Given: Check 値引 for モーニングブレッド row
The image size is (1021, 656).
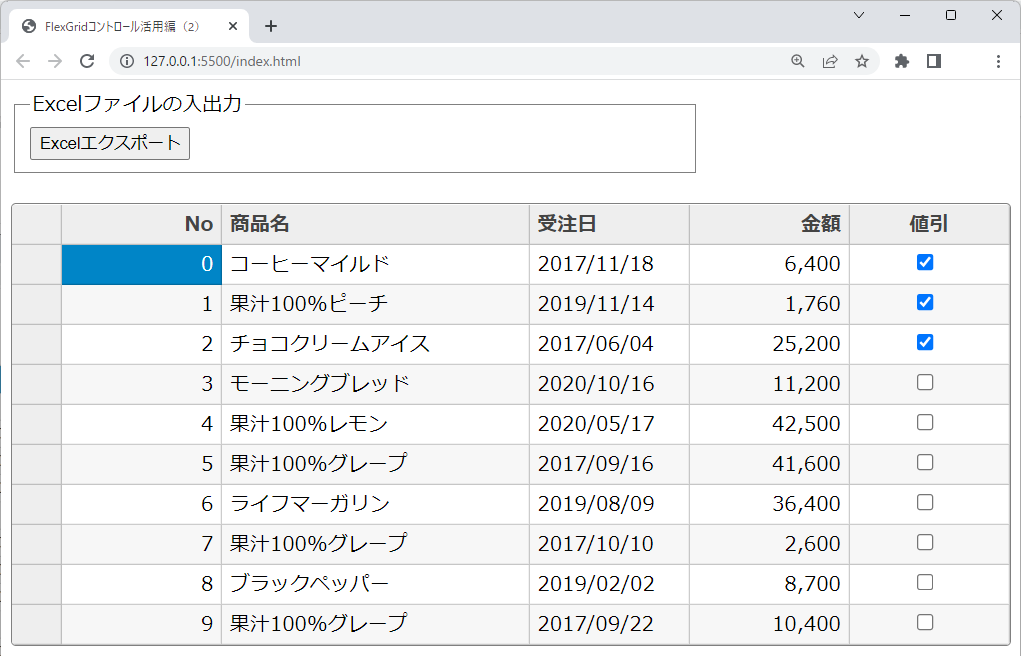Looking at the screenshot, I should pyautogui.click(x=925, y=382).
